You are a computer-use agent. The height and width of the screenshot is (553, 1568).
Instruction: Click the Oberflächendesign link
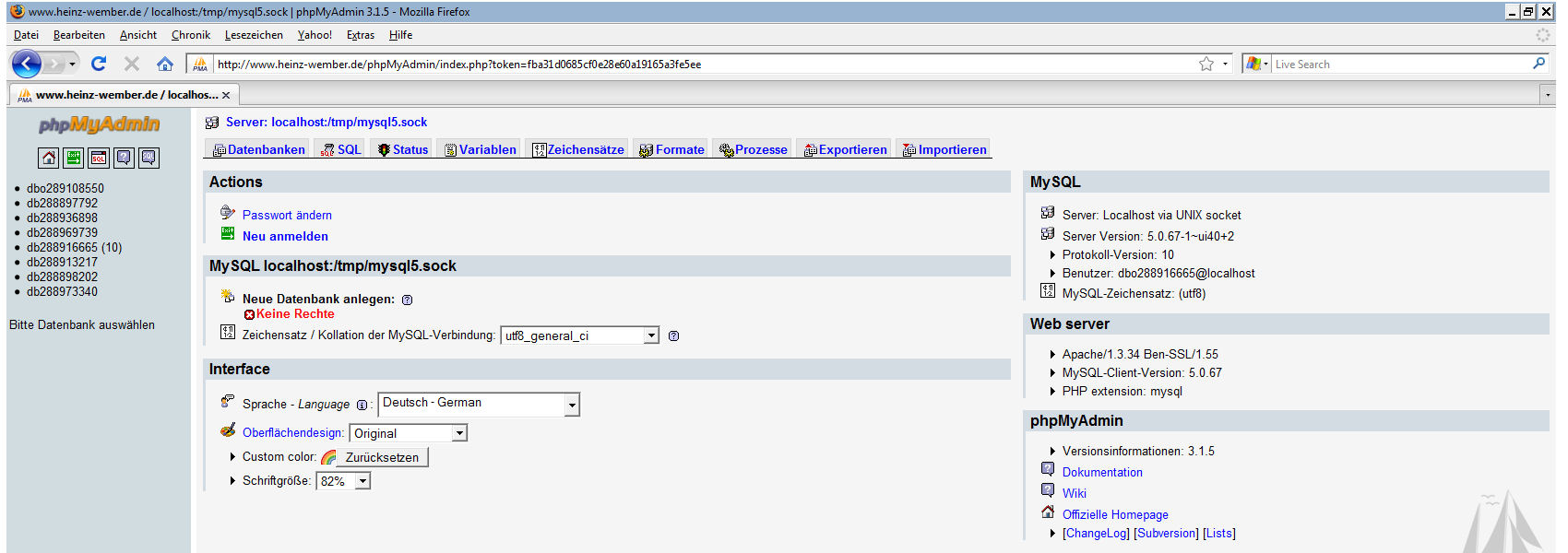(x=293, y=432)
